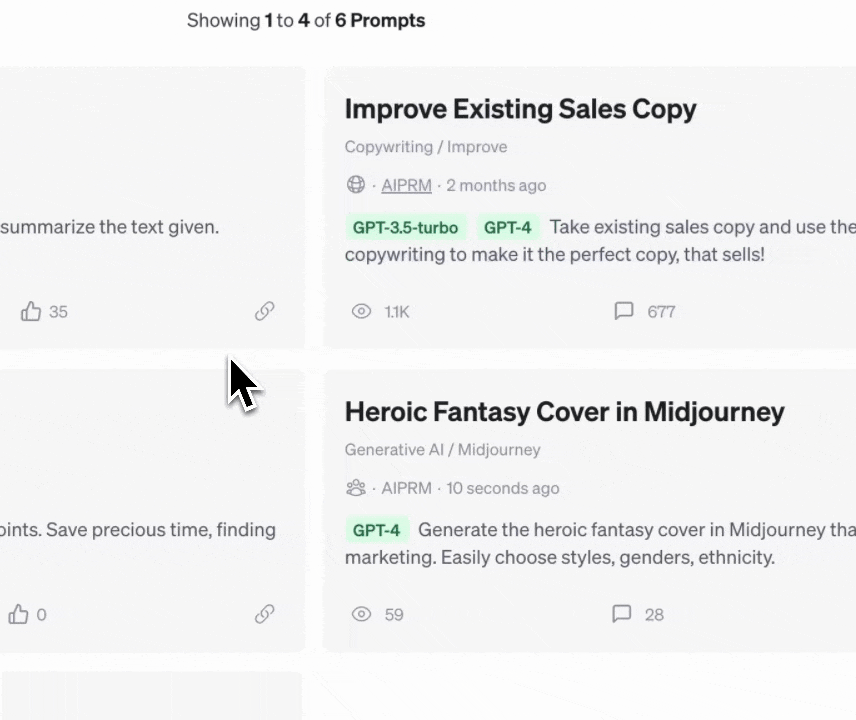
Task: Open the underlined AIPRM author link
Action: 406,185
